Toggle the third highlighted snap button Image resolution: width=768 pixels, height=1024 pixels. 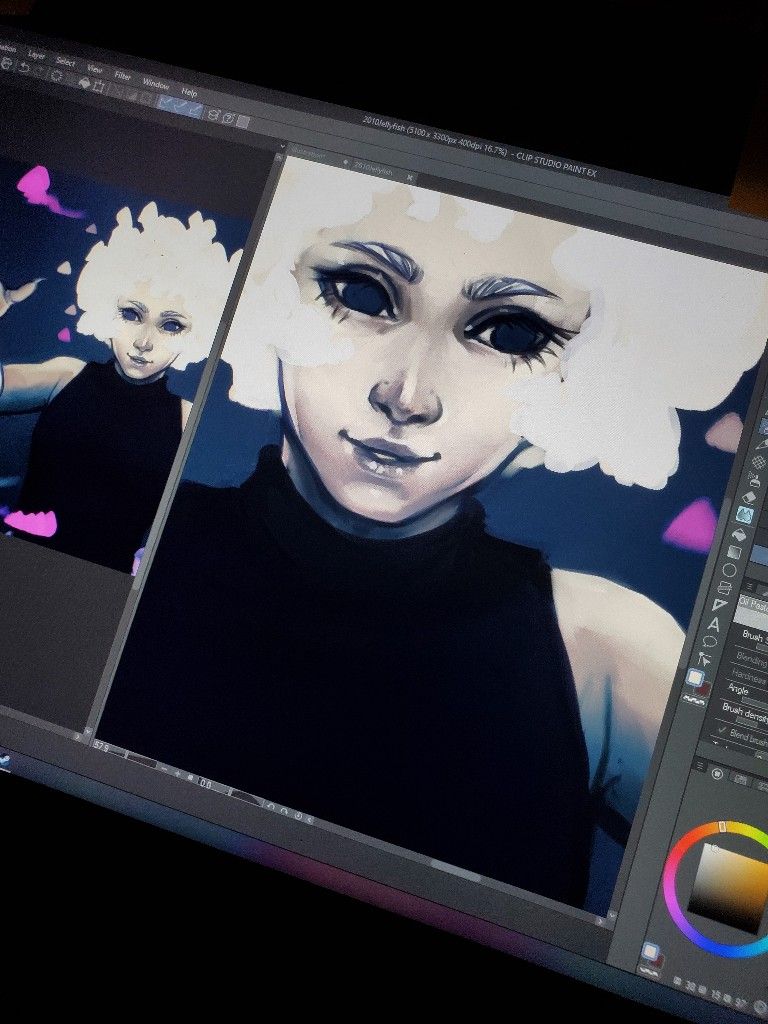point(193,111)
